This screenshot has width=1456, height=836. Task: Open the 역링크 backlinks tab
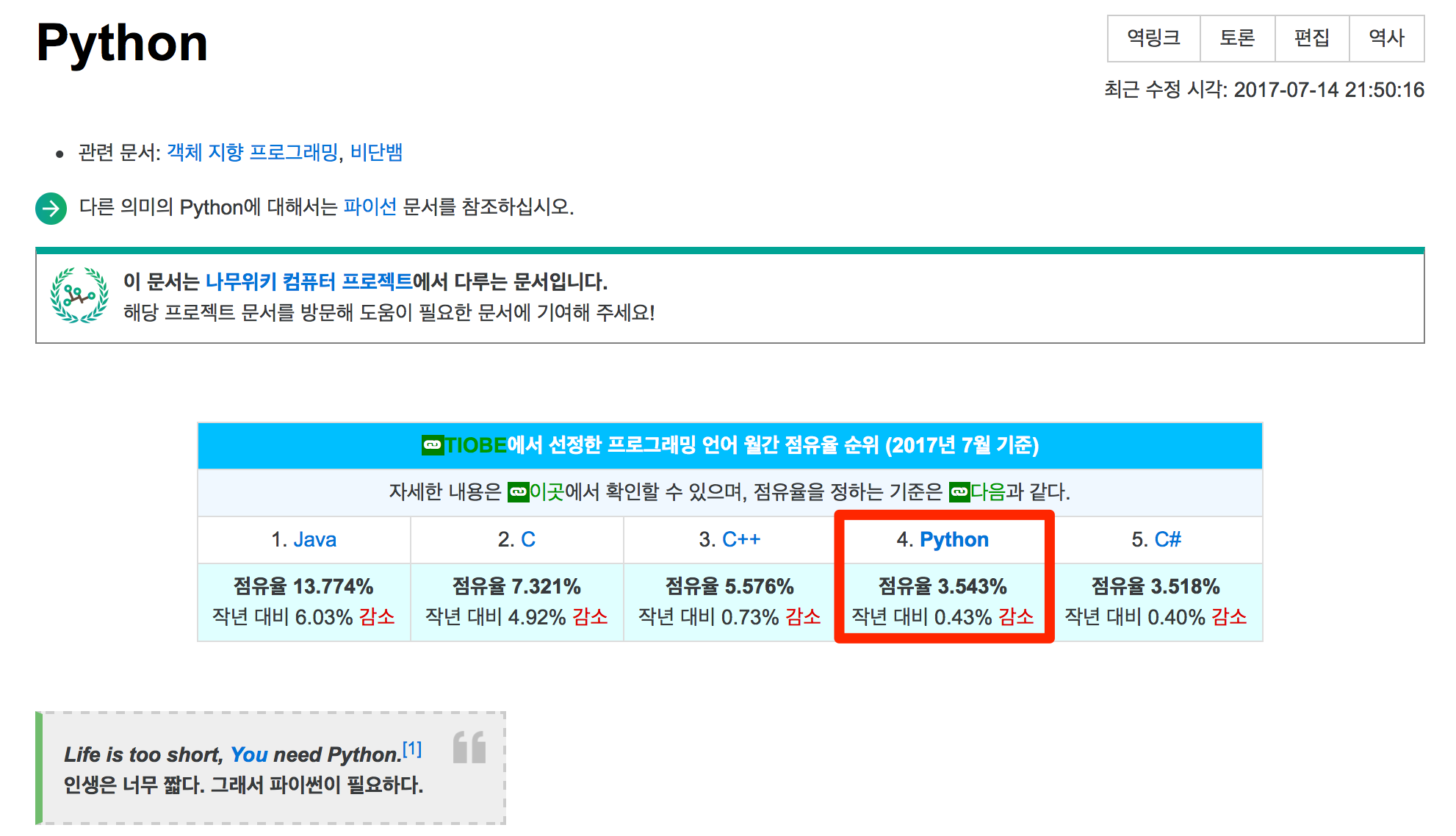[1153, 38]
